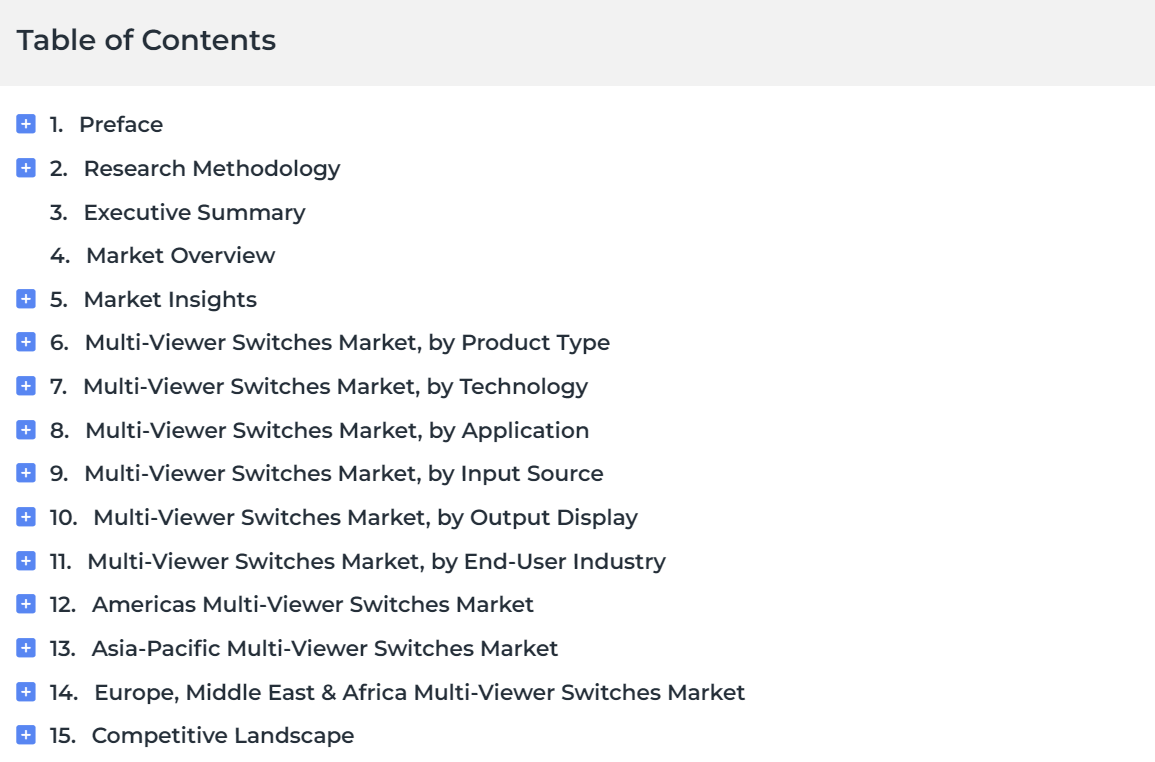
Task: Click plus icon beside Europe, Middle East & Africa
Action: tap(26, 691)
